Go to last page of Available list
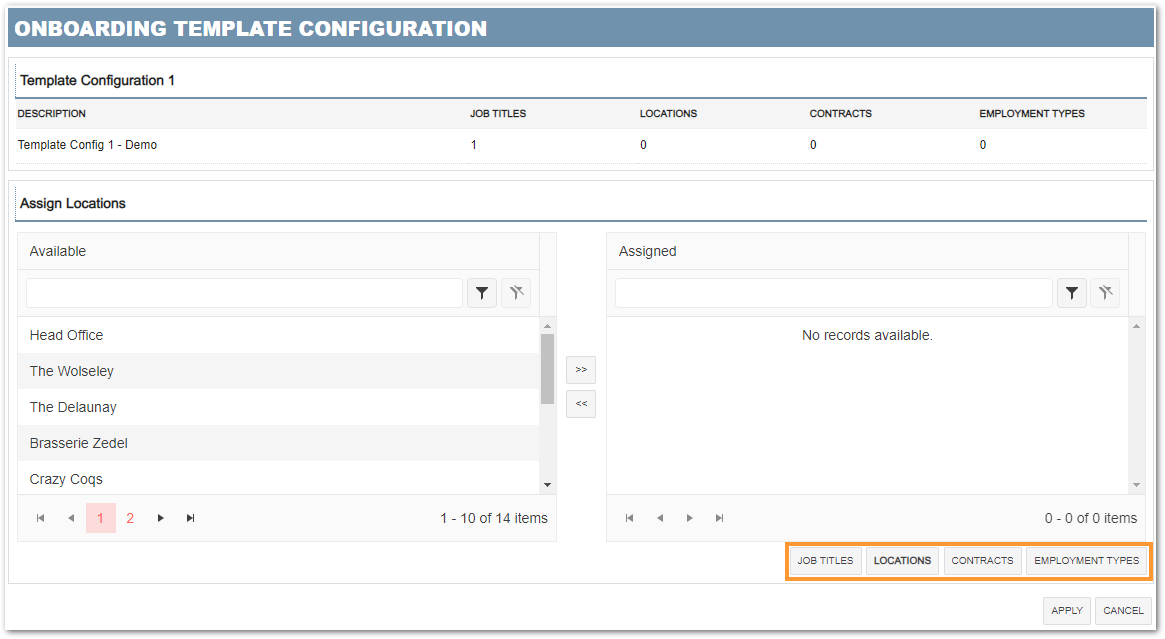Image resolution: width=1165 pixels, height=639 pixels. coord(190,518)
